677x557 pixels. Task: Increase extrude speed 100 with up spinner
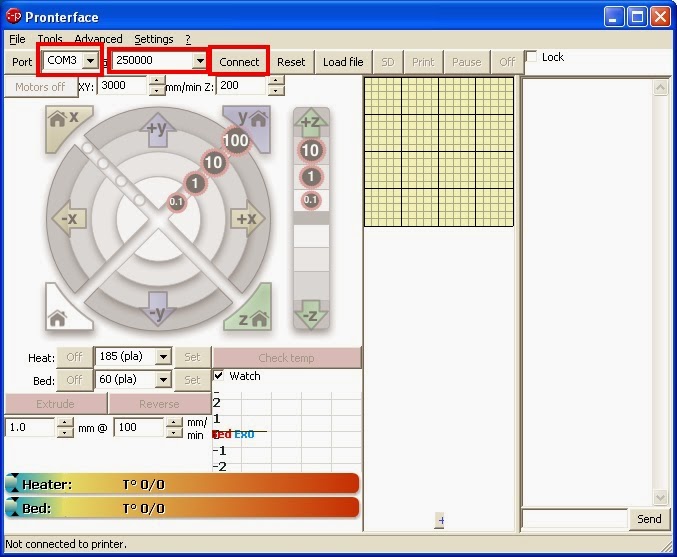[x=174, y=422]
